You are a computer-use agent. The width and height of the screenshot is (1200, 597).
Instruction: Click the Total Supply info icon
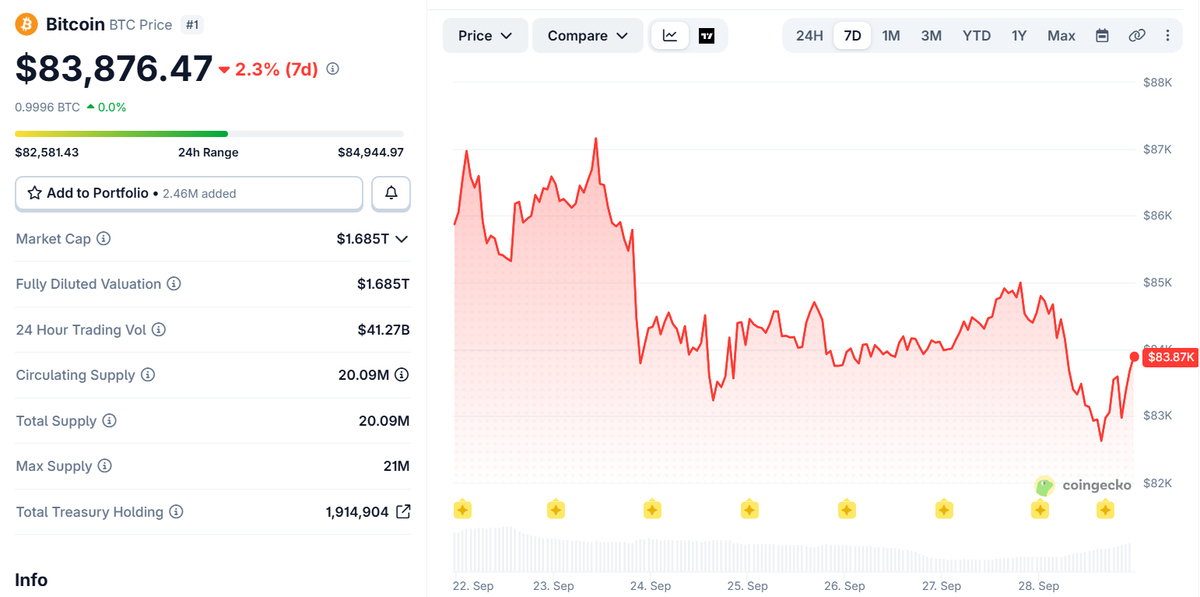point(109,421)
